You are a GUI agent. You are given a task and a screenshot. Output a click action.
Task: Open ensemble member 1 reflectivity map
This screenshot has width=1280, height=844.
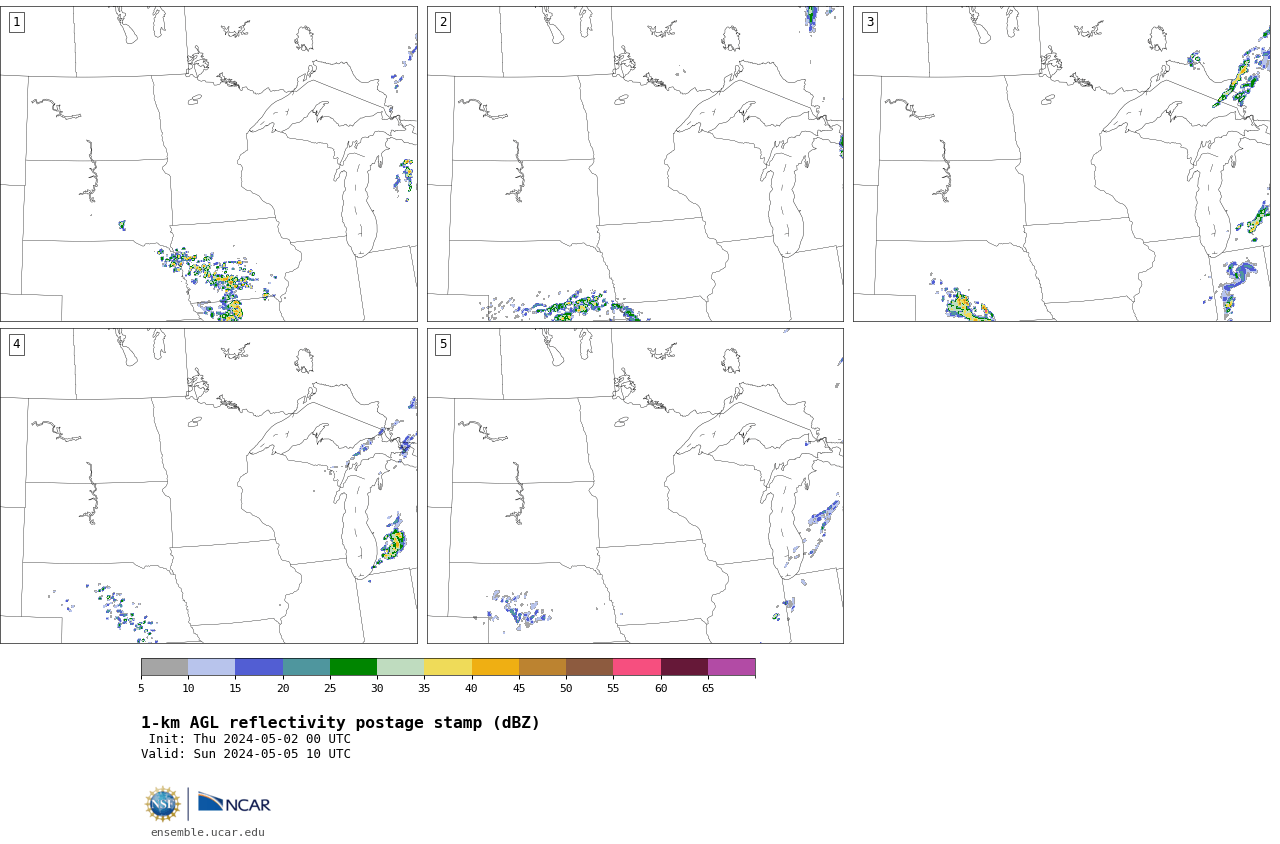pyautogui.click(x=209, y=164)
